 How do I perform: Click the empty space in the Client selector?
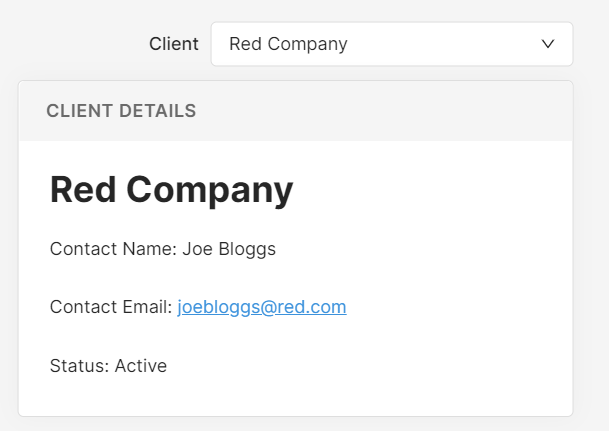[x=443, y=44]
